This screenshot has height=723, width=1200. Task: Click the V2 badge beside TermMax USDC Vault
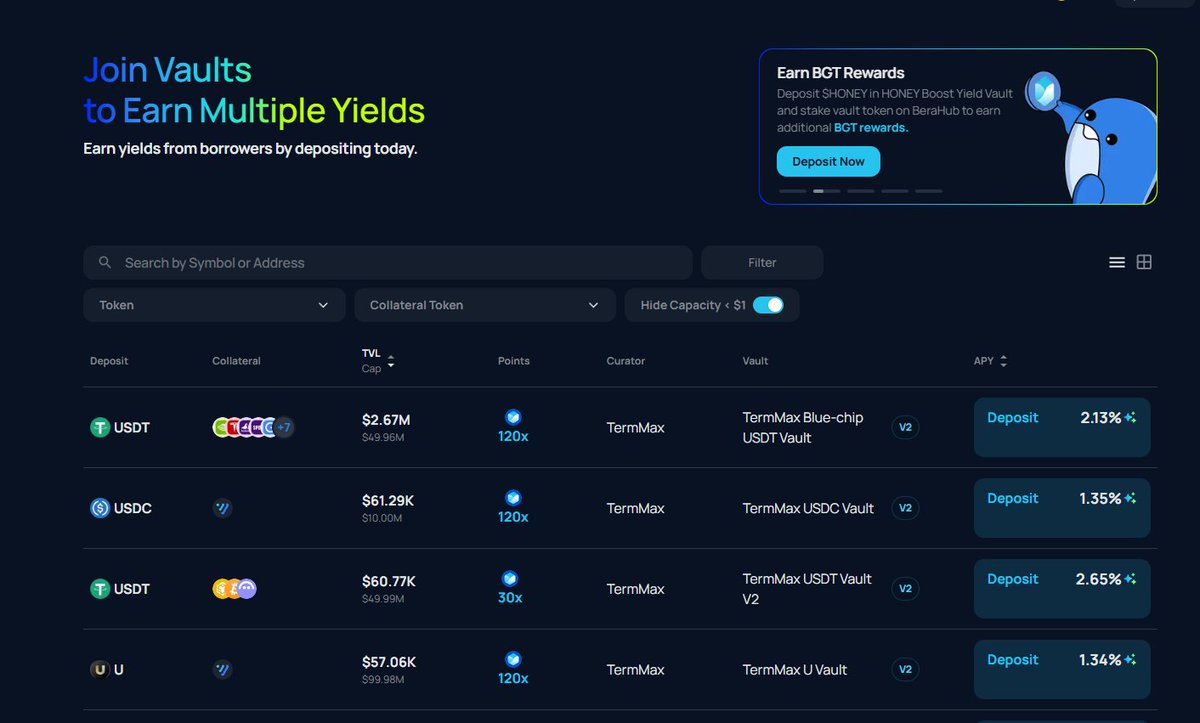[x=905, y=508]
